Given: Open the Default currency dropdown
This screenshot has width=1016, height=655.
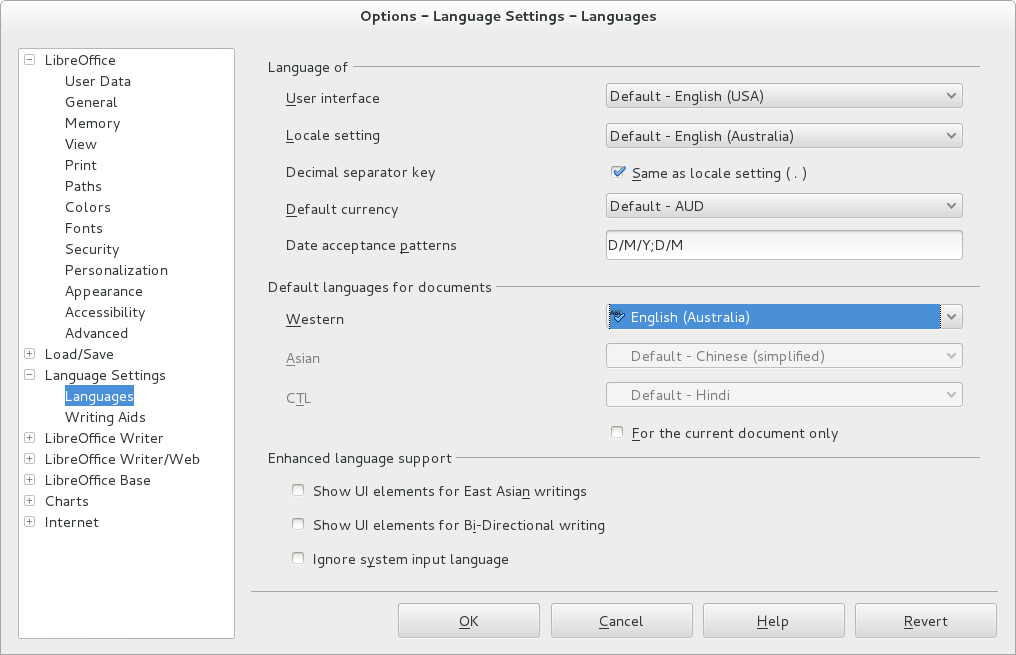Looking at the screenshot, I should tap(784, 206).
